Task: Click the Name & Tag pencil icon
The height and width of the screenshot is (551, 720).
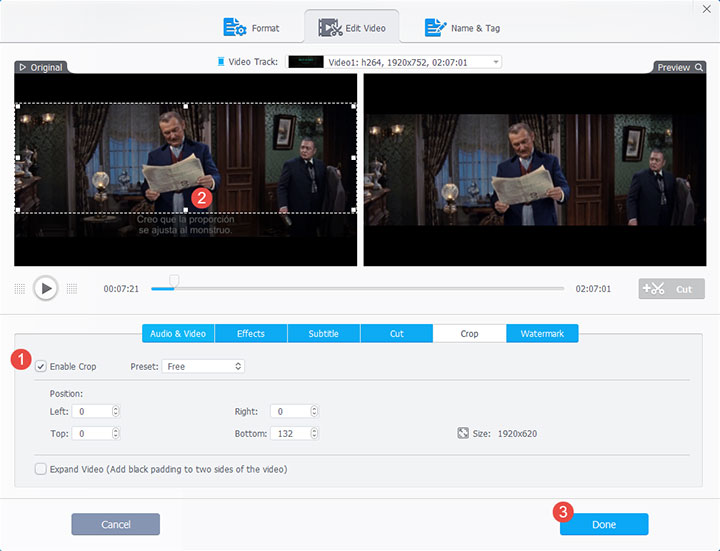Action: pos(435,28)
